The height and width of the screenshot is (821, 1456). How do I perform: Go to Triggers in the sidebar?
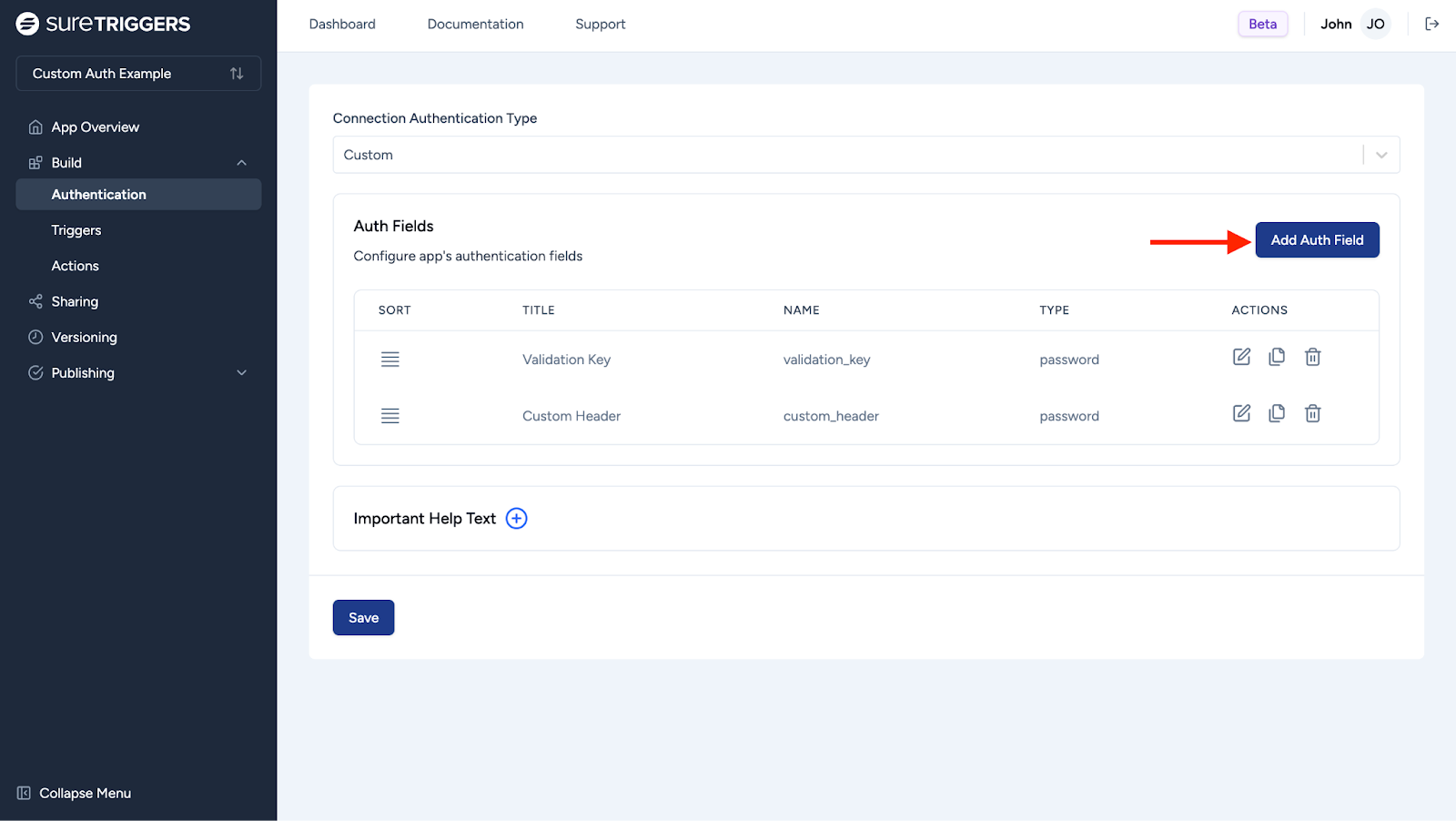coord(76,230)
